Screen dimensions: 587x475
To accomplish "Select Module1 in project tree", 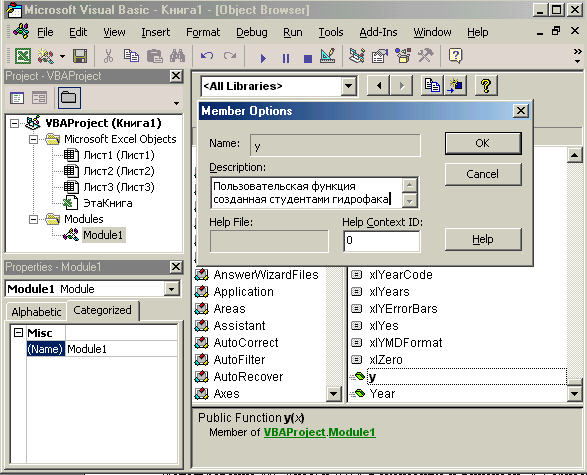I will (x=103, y=235).
